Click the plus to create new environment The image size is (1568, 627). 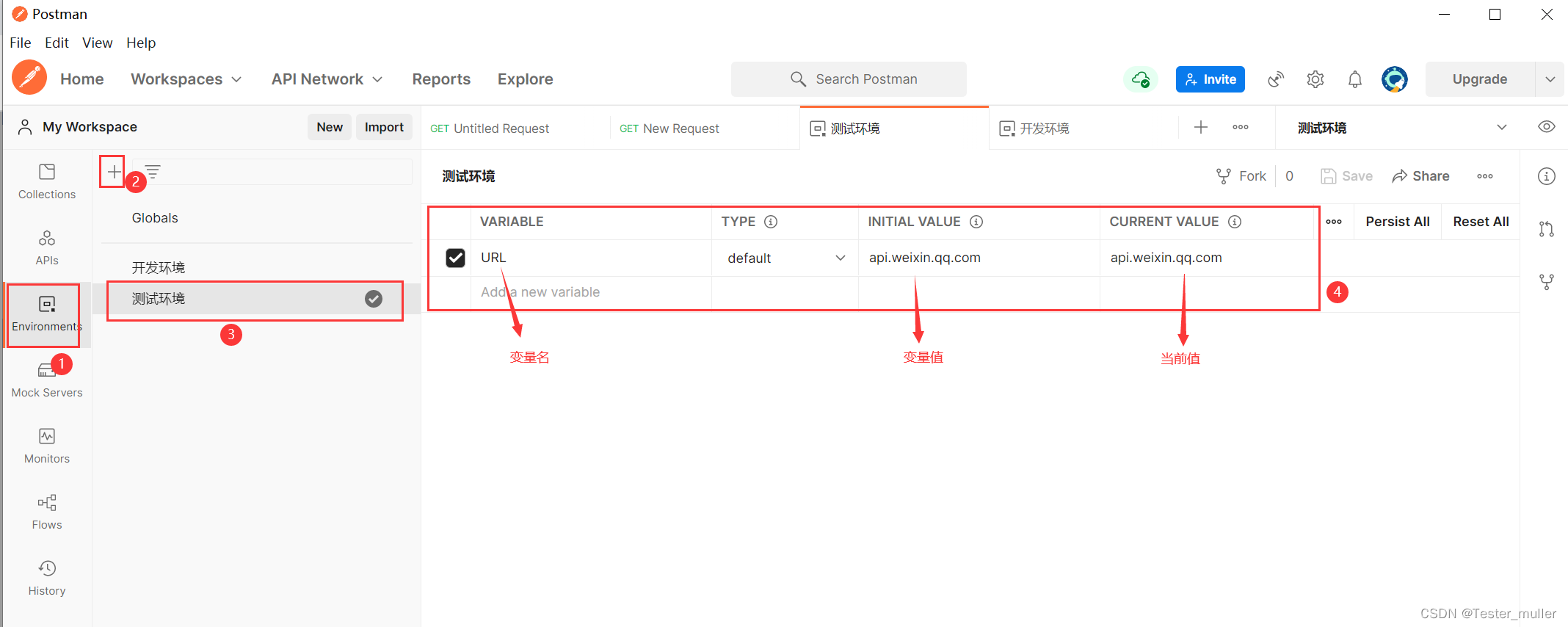click(114, 172)
